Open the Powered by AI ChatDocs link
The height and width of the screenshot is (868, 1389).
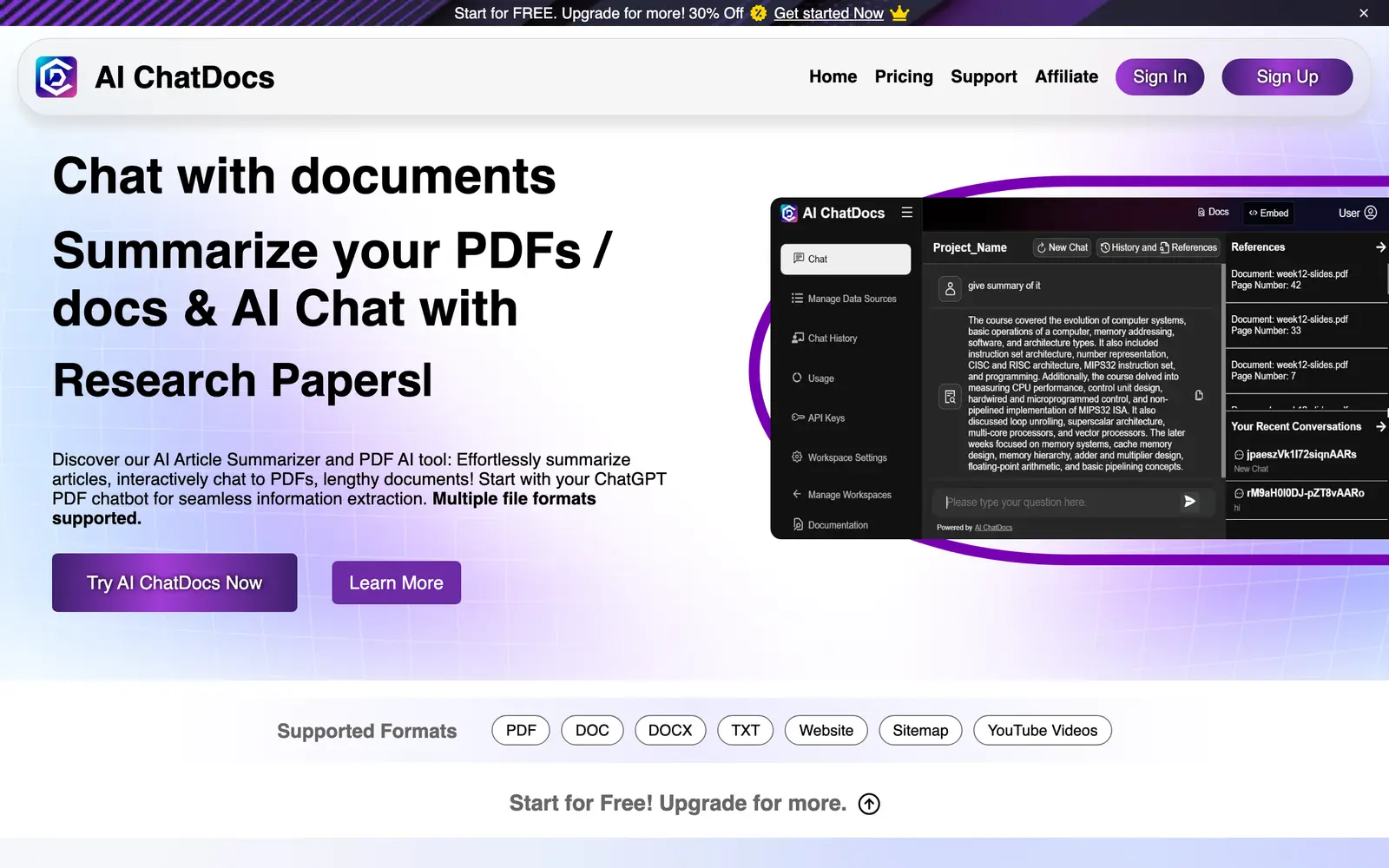tap(993, 528)
